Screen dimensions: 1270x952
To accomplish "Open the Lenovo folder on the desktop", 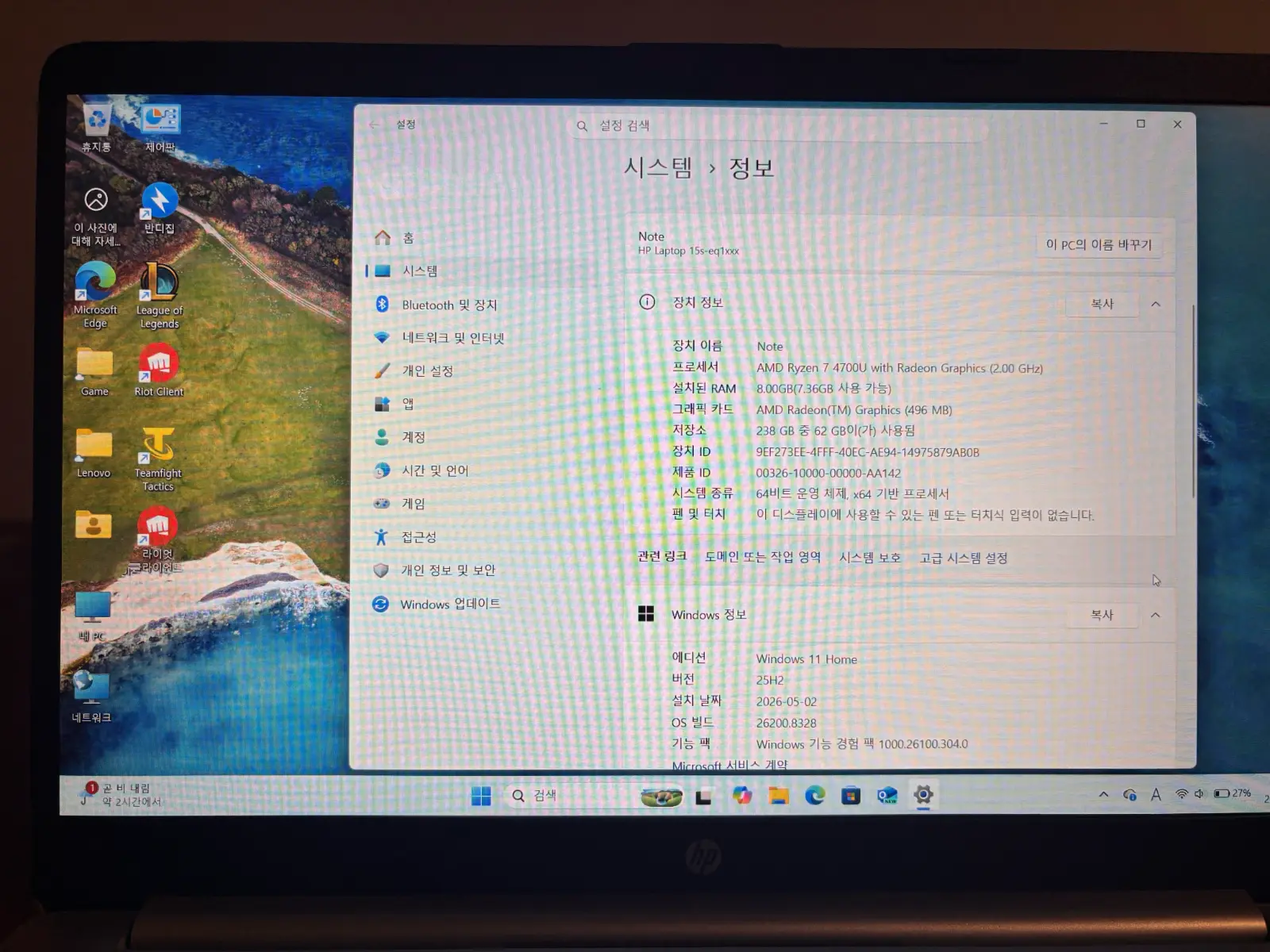I will [x=94, y=453].
